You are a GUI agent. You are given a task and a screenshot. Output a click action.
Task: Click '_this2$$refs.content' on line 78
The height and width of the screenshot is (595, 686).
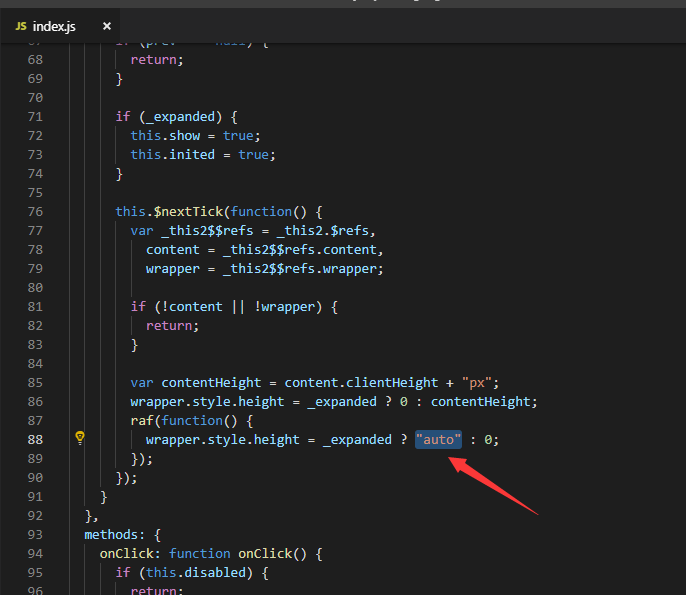[300, 249]
